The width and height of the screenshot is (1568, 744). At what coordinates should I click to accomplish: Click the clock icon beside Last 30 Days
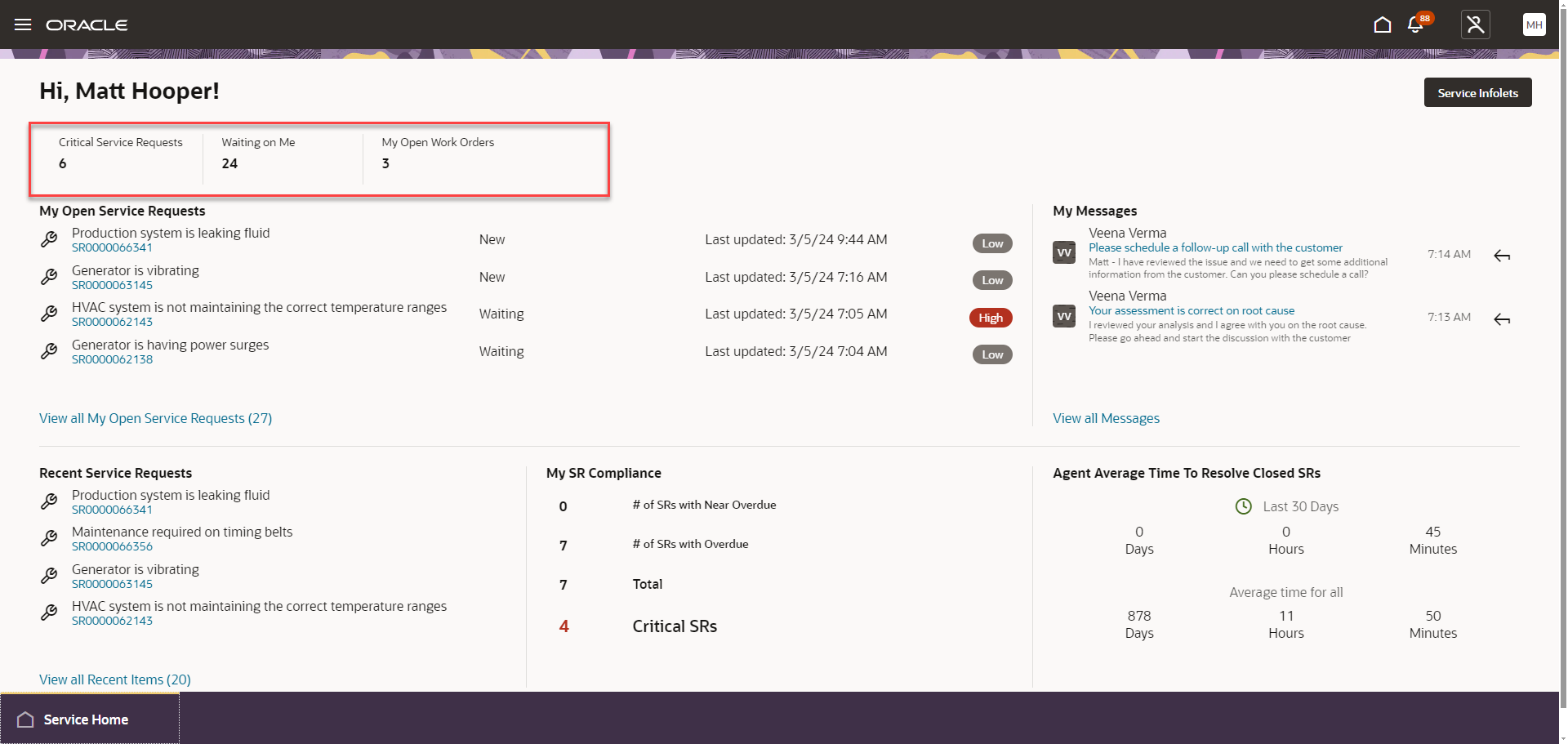point(1243,506)
